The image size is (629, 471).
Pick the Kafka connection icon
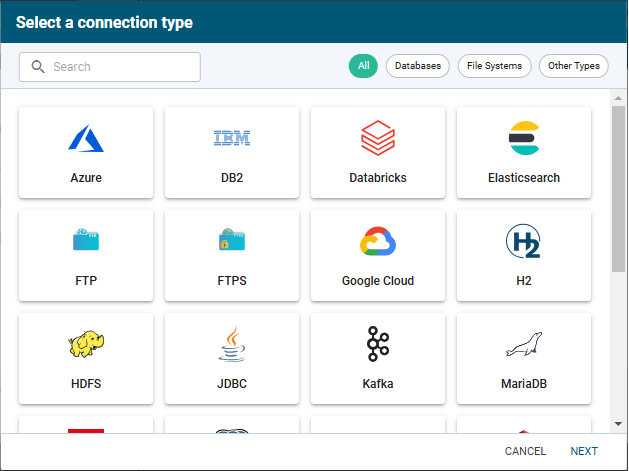tap(378, 344)
